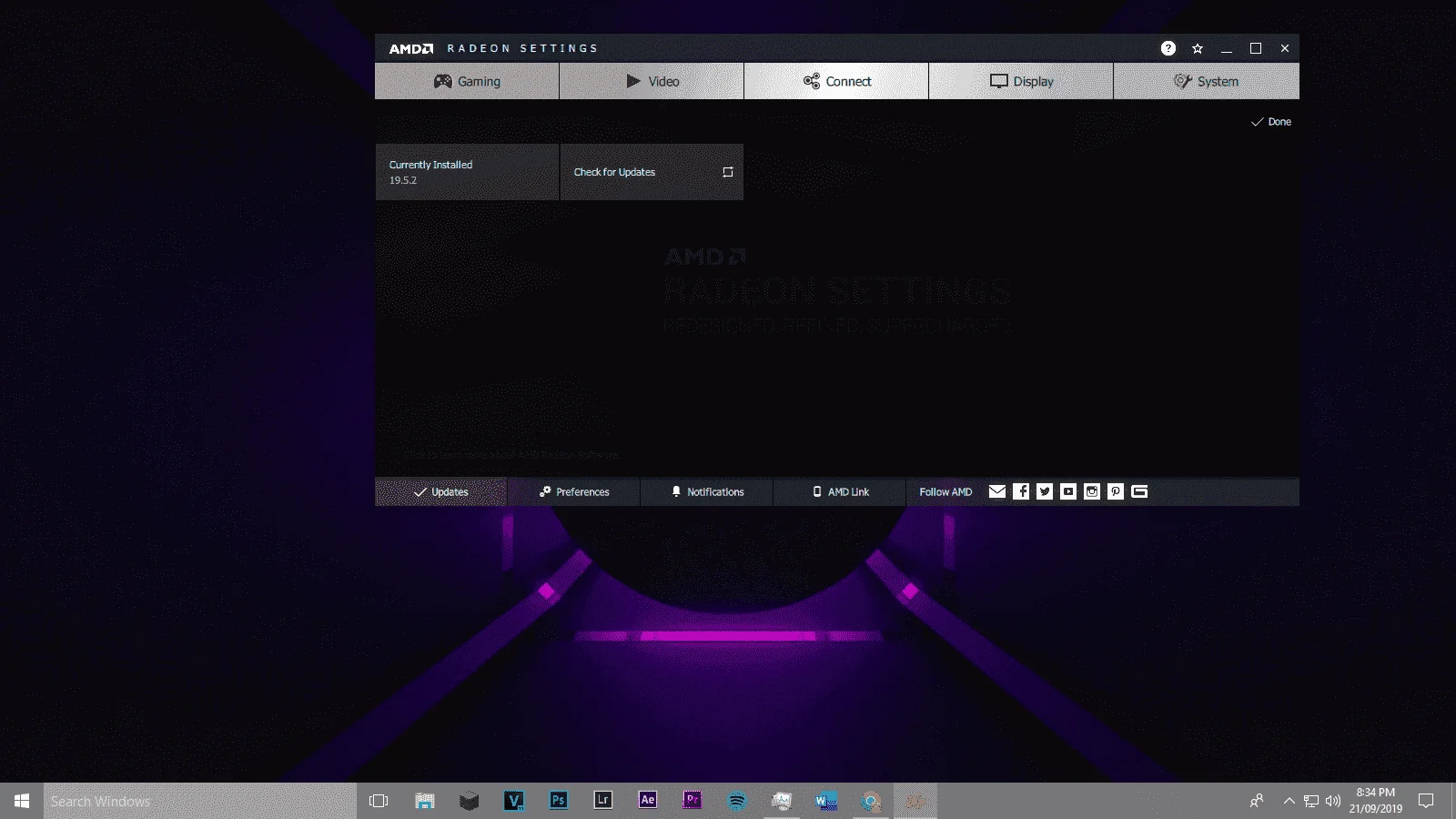Show hidden system tray icons
The height and width of the screenshot is (819, 1456).
(x=1289, y=801)
